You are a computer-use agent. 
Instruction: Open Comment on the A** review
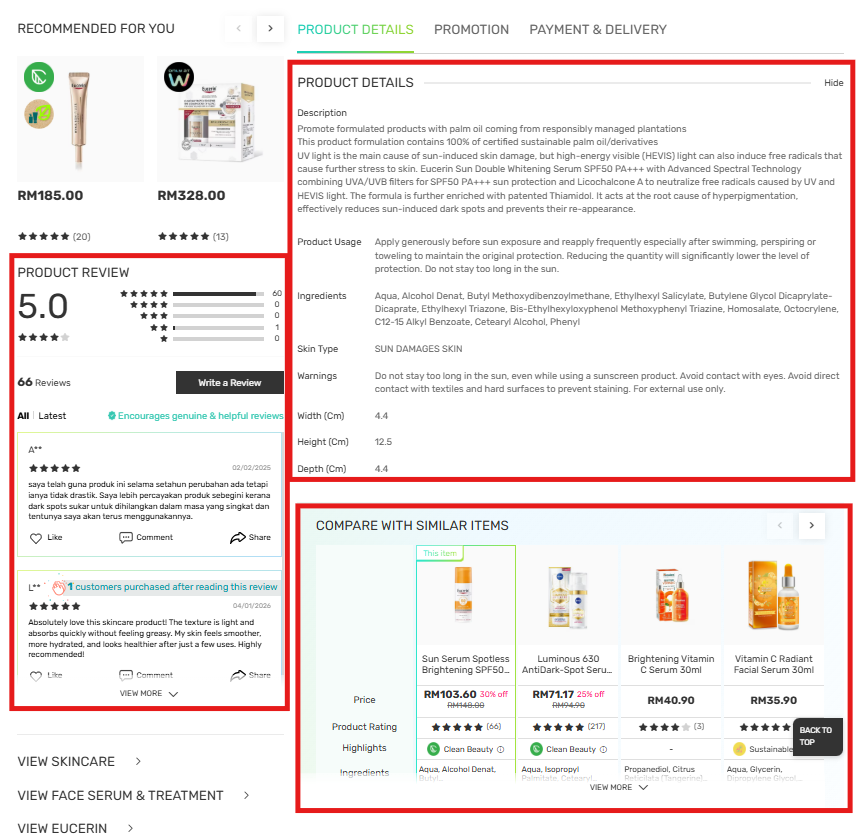point(146,537)
